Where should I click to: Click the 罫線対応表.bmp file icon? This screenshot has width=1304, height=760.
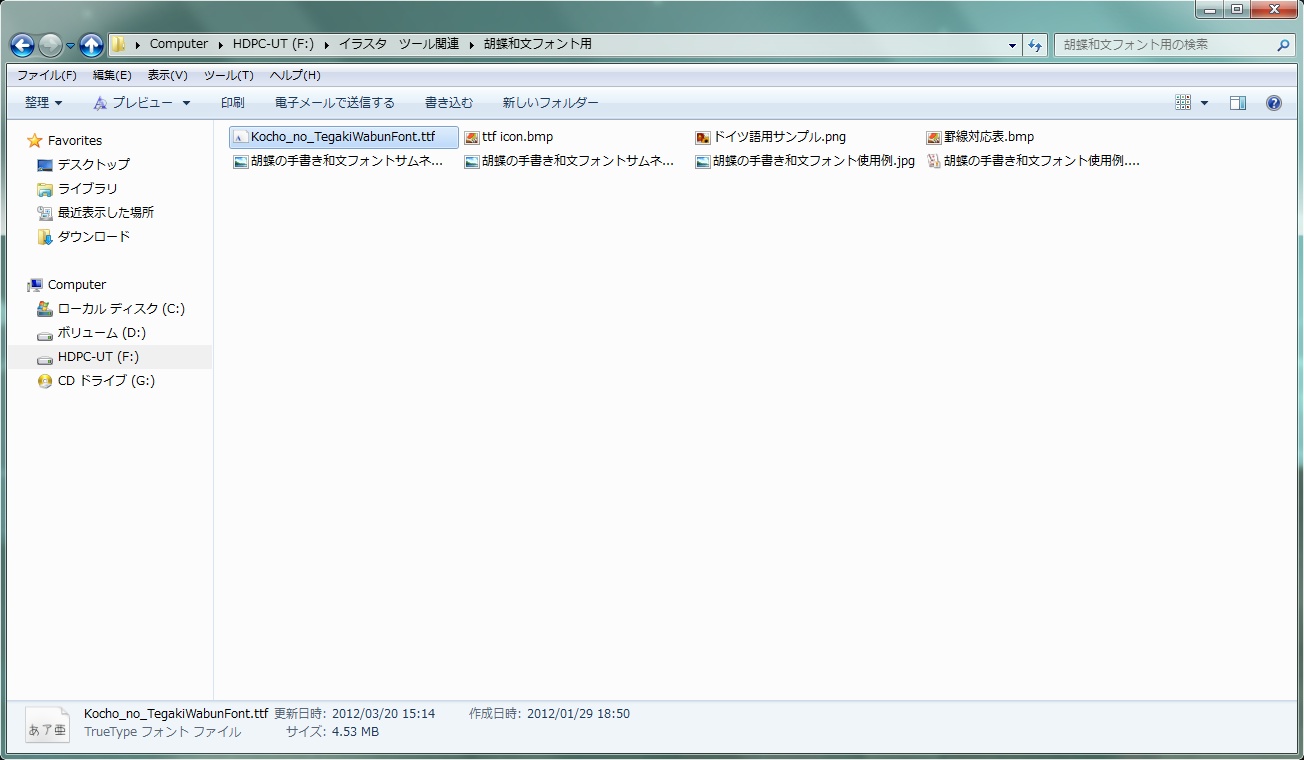point(934,137)
